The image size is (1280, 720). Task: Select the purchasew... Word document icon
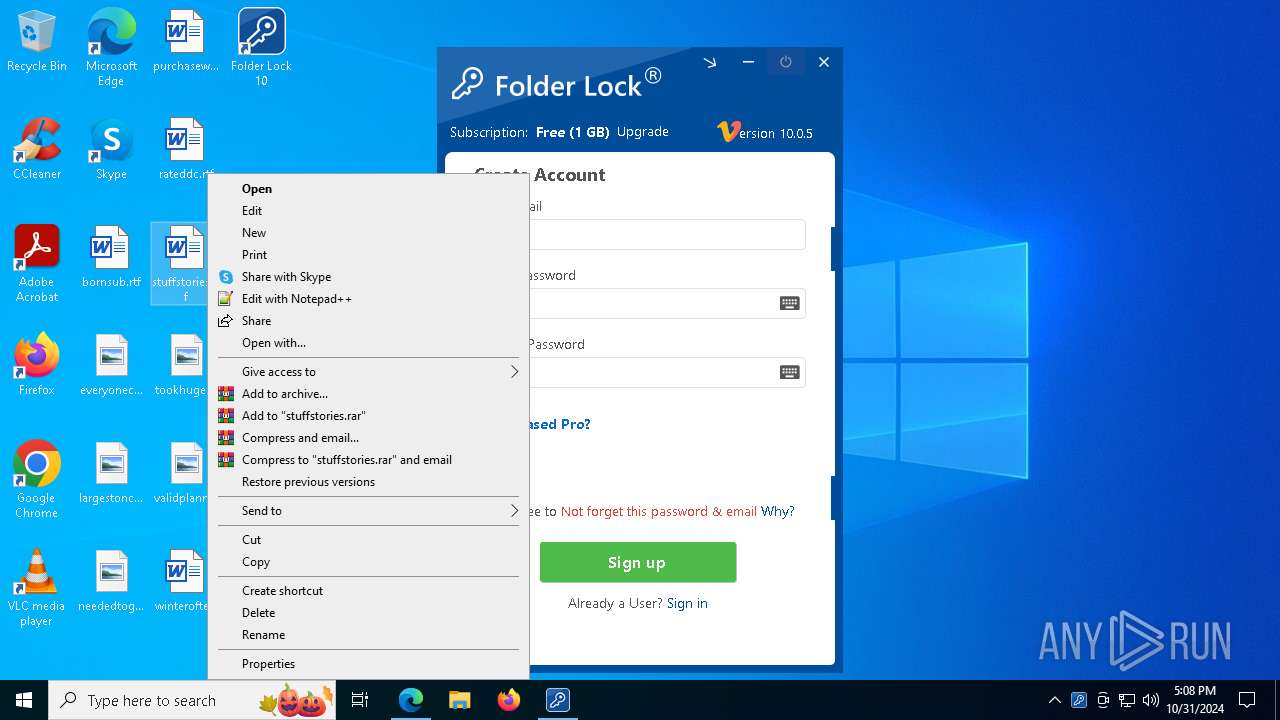pos(185,42)
